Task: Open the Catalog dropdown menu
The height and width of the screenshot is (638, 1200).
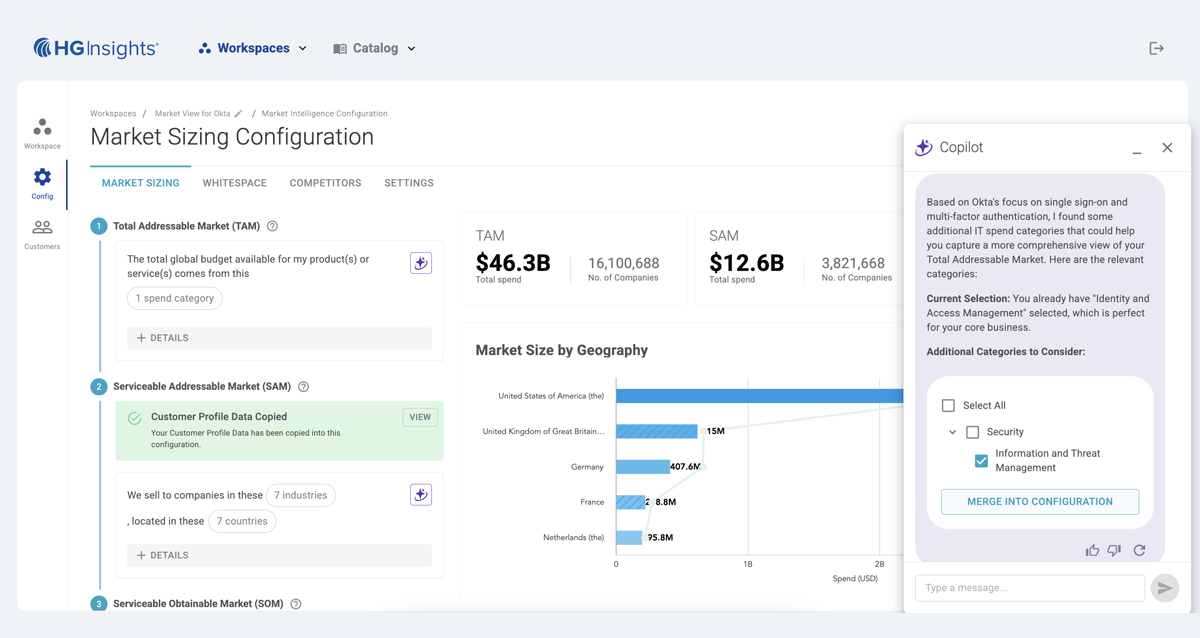Action: pos(375,48)
